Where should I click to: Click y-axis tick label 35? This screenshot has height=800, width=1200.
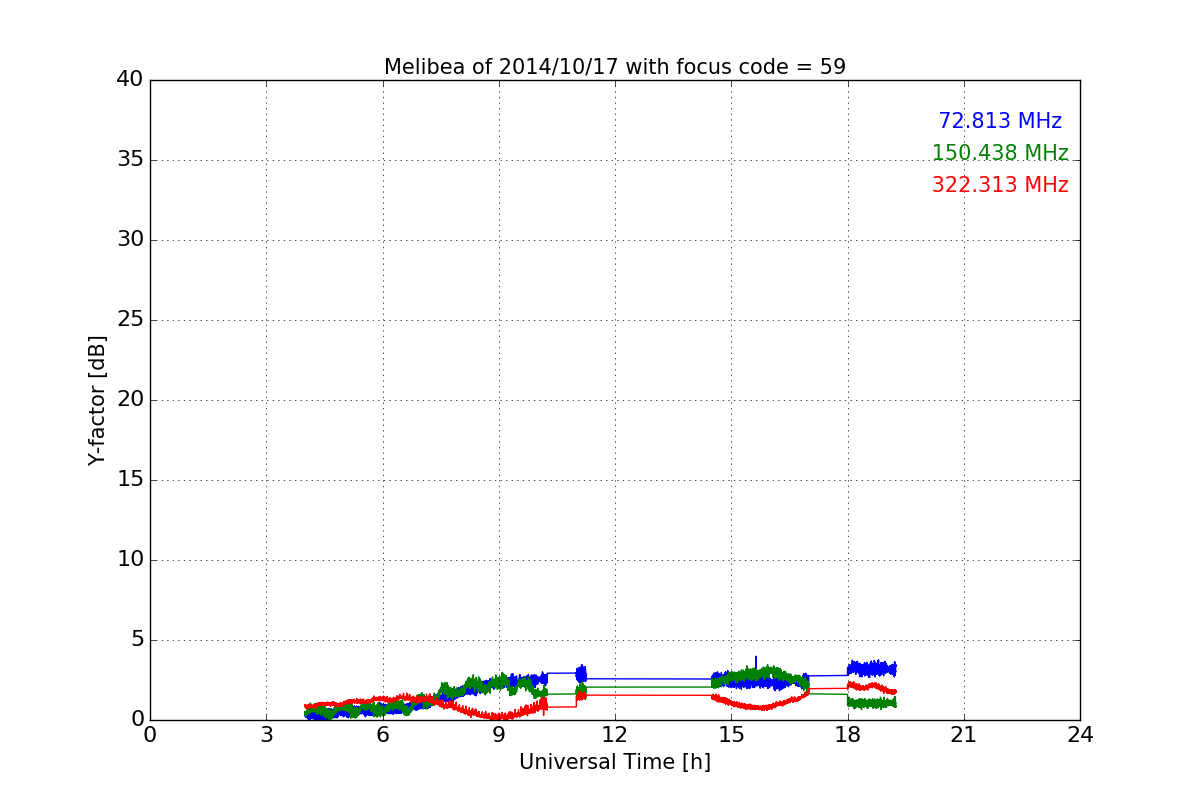129,160
